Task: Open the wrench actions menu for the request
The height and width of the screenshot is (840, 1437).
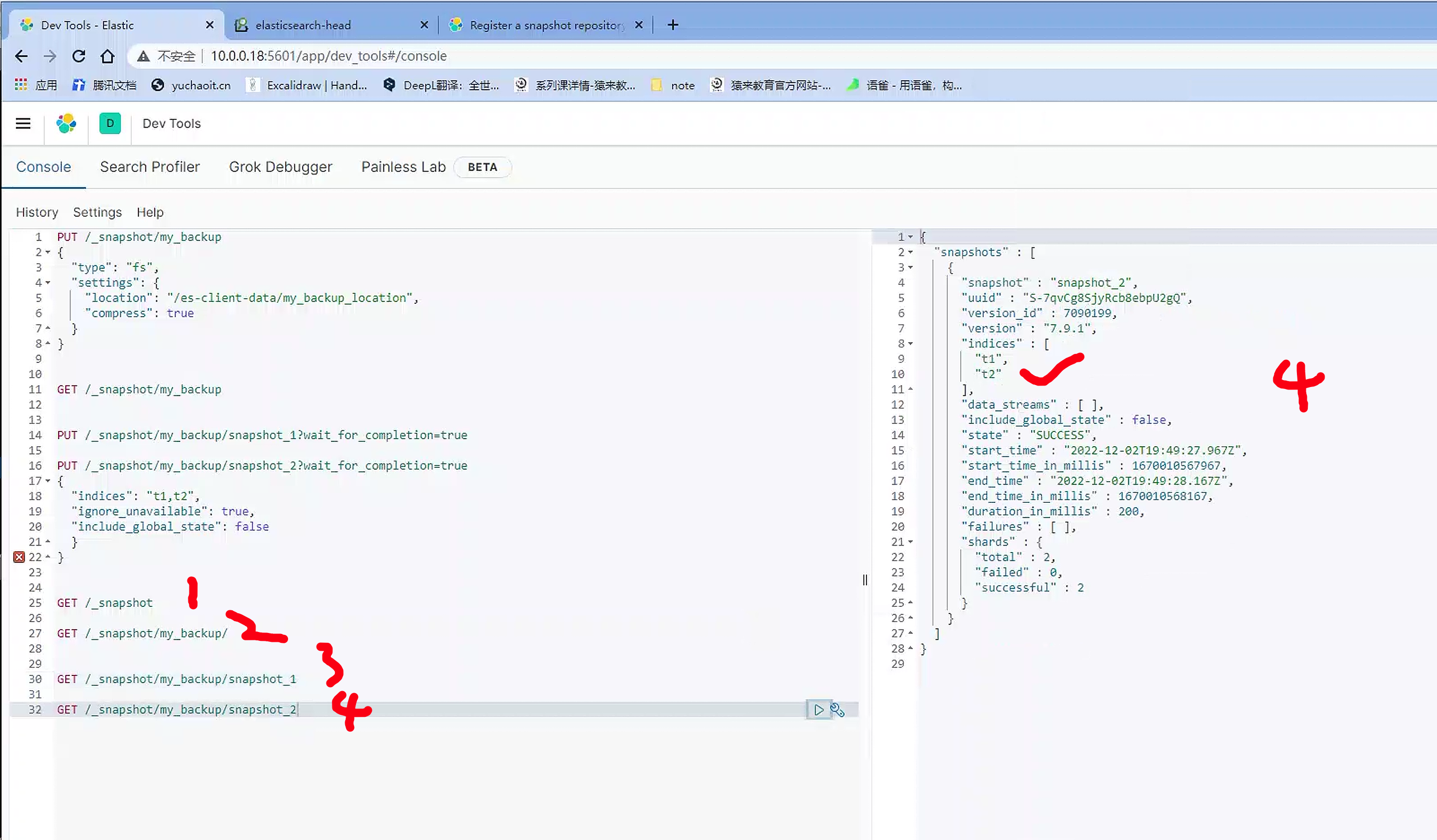Action: (x=836, y=709)
